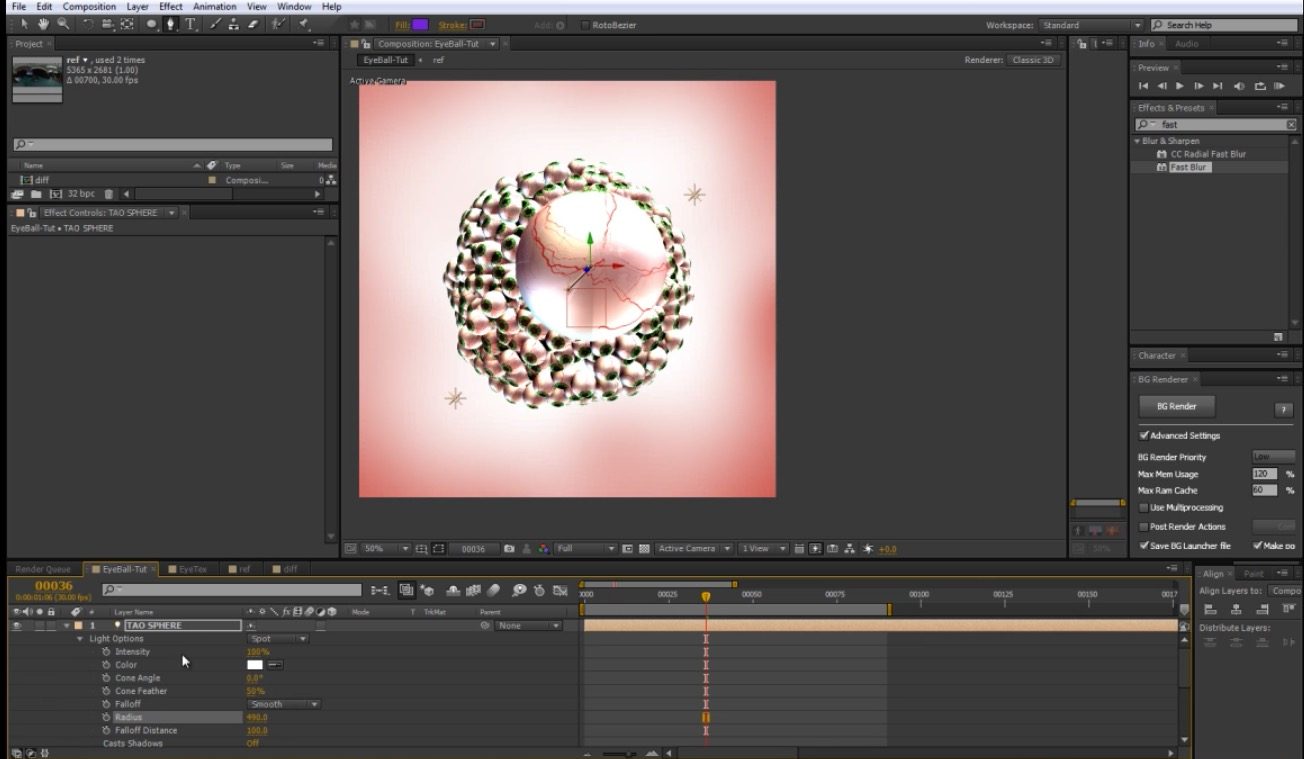Toggle the Make po checkbox

click(1257, 546)
